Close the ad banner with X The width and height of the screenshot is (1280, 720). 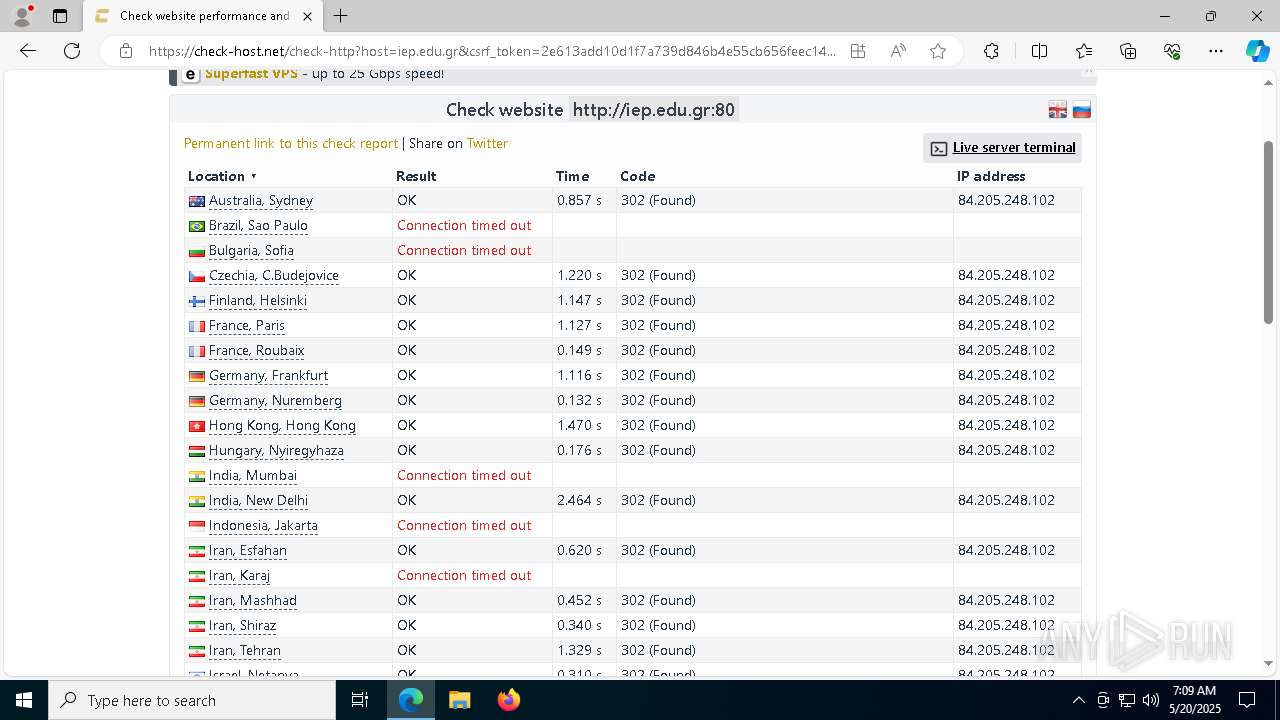click(x=1088, y=72)
